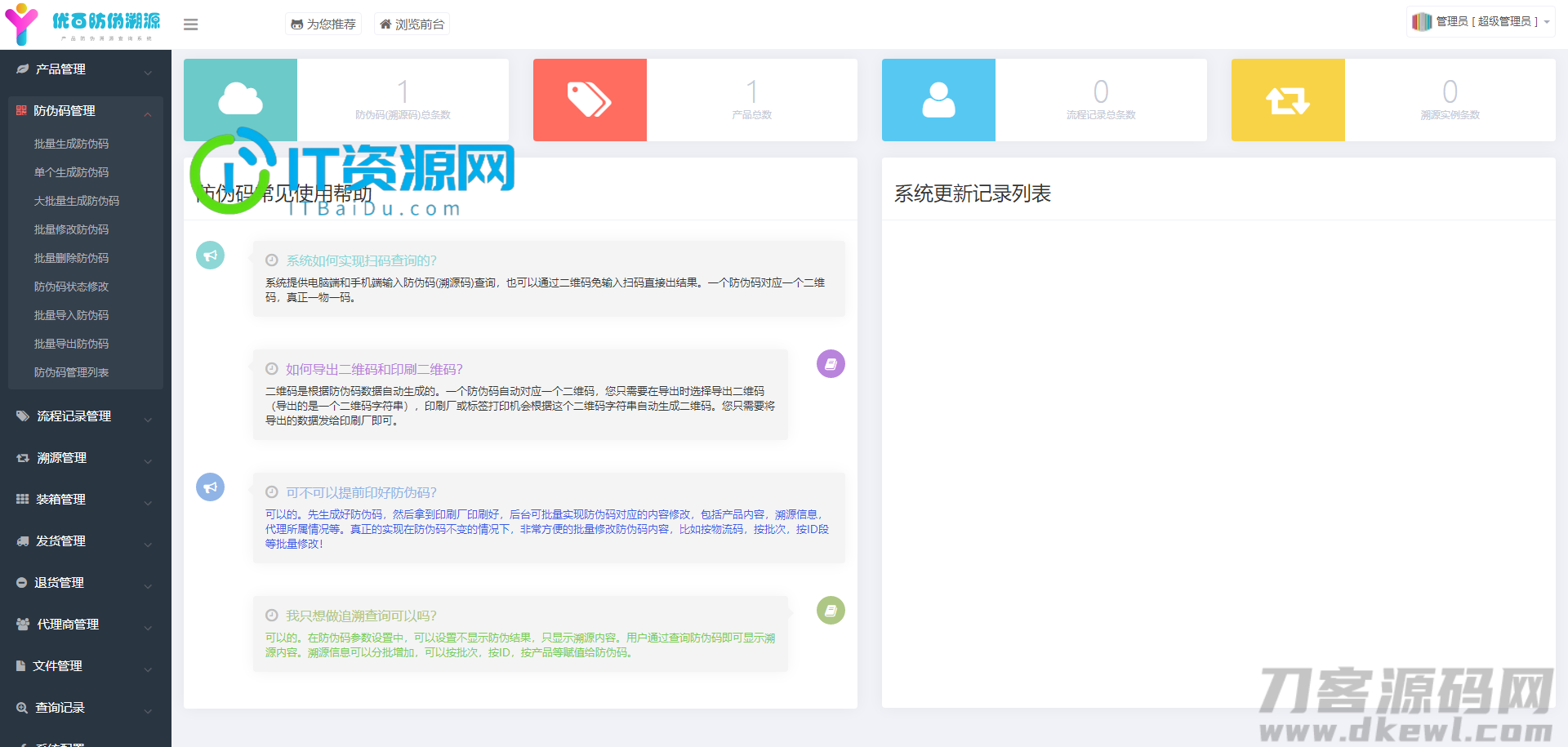This screenshot has width=1568, height=747.
Task: Open 批量修改防伪码 submenu item
Action: 71,229
